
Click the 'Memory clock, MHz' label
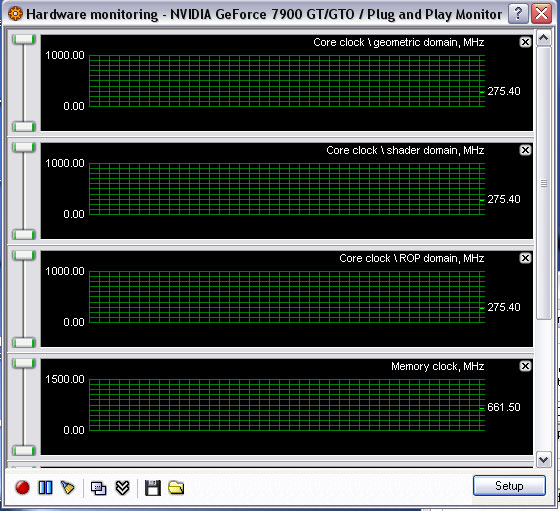[438, 366]
